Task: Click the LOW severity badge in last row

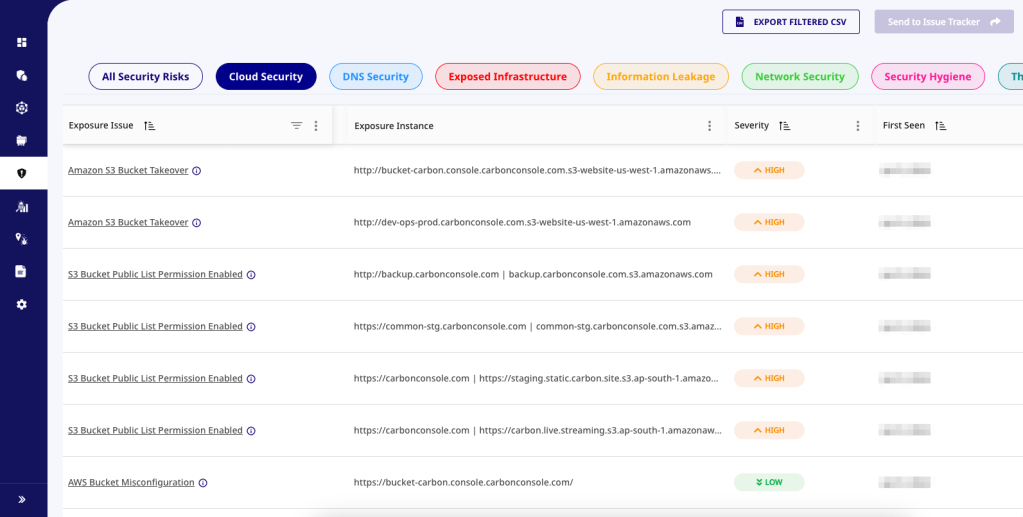Action: coord(768,482)
